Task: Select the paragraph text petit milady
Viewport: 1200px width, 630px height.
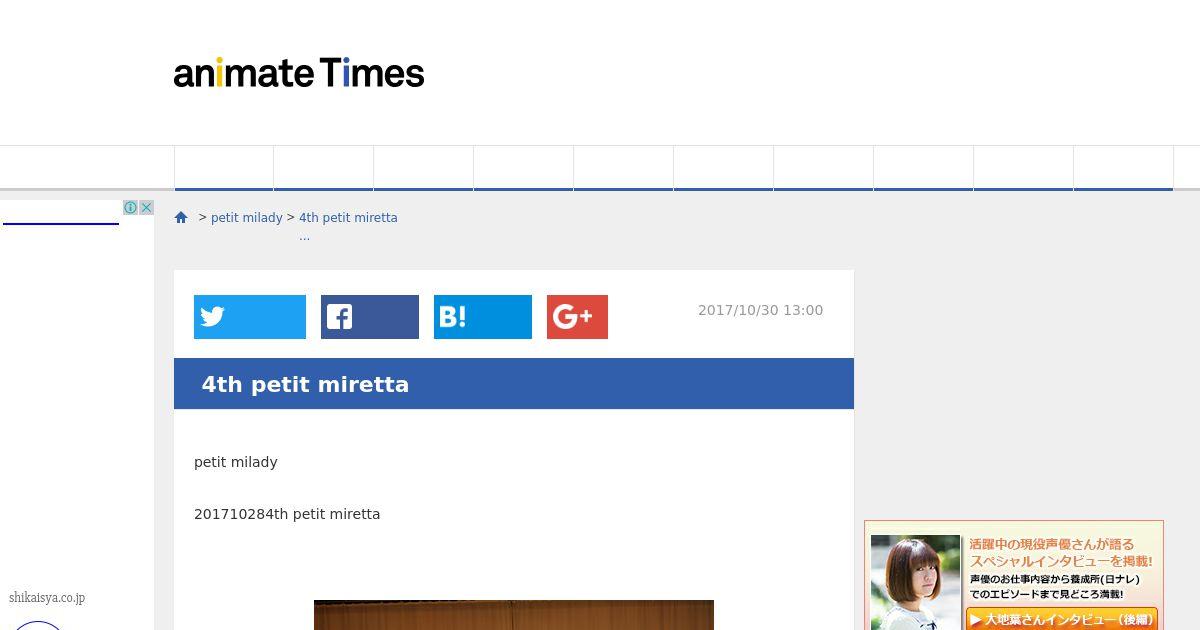Action: point(236,462)
